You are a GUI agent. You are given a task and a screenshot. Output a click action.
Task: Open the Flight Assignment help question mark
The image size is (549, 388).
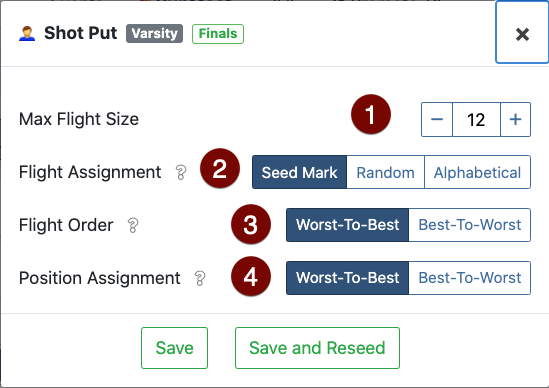pyautogui.click(x=181, y=172)
